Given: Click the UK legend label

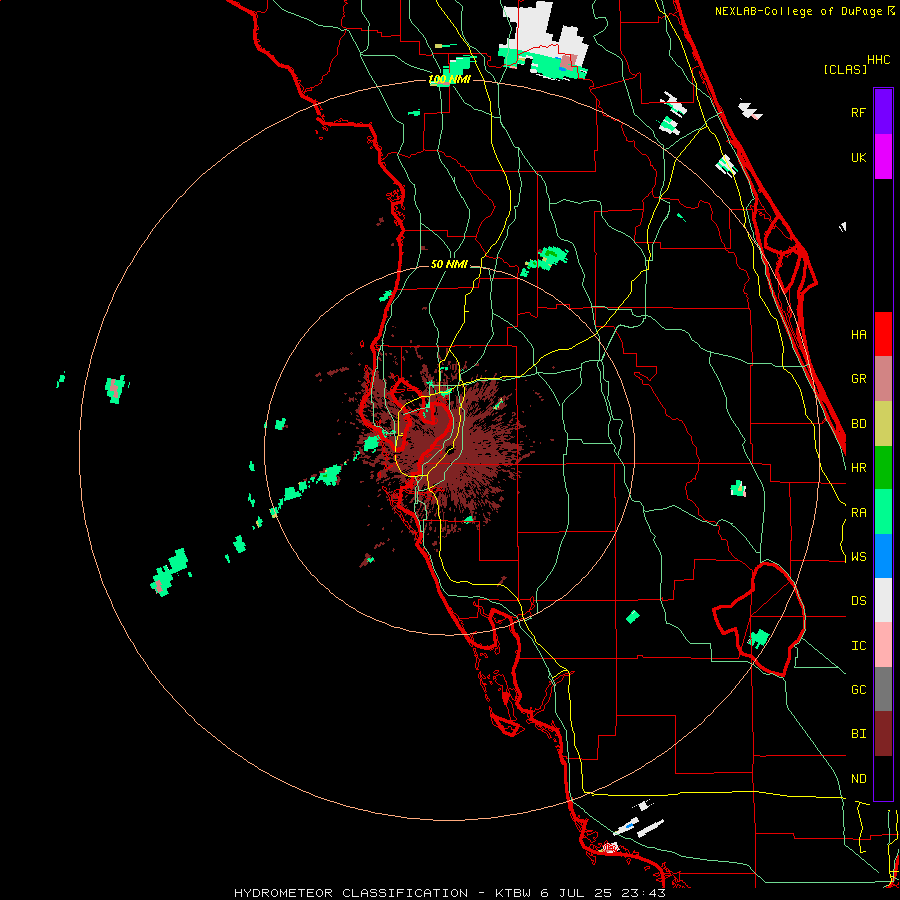Looking at the screenshot, I should point(859,157).
